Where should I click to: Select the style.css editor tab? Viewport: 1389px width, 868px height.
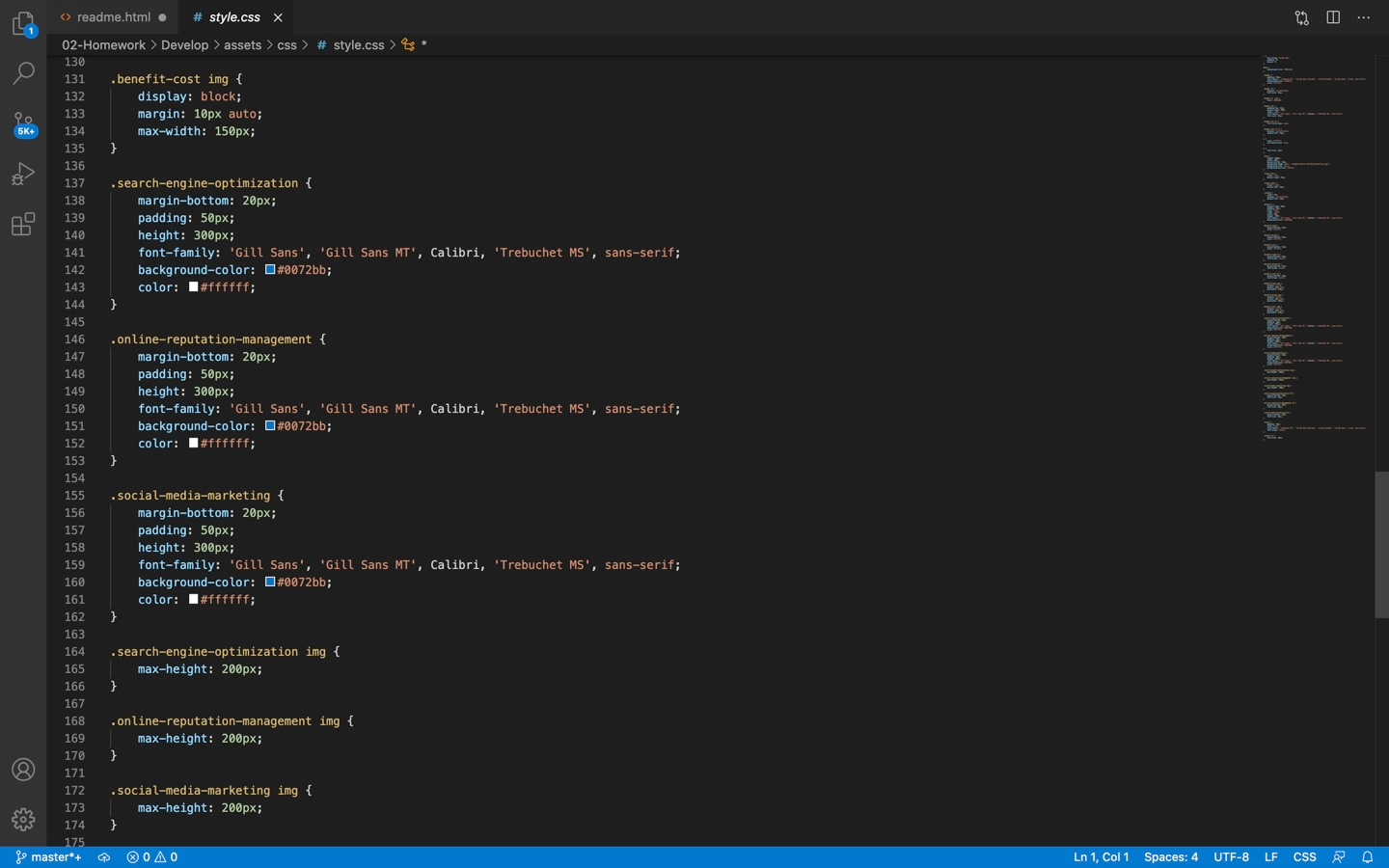pyautogui.click(x=231, y=16)
